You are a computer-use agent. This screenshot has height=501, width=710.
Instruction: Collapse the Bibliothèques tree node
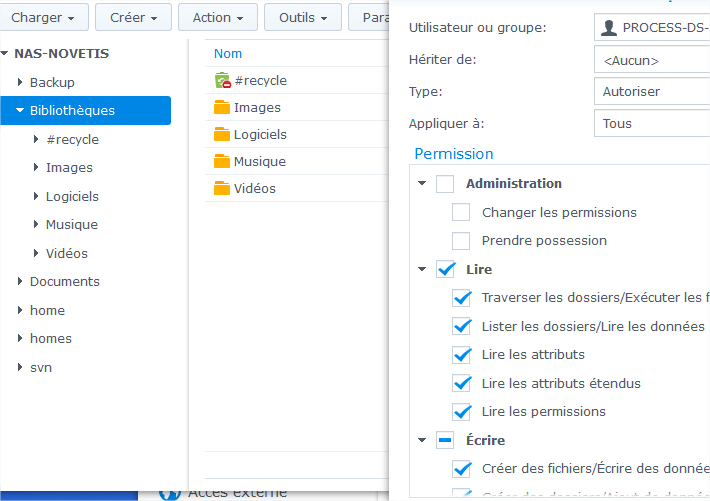click(20, 111)
